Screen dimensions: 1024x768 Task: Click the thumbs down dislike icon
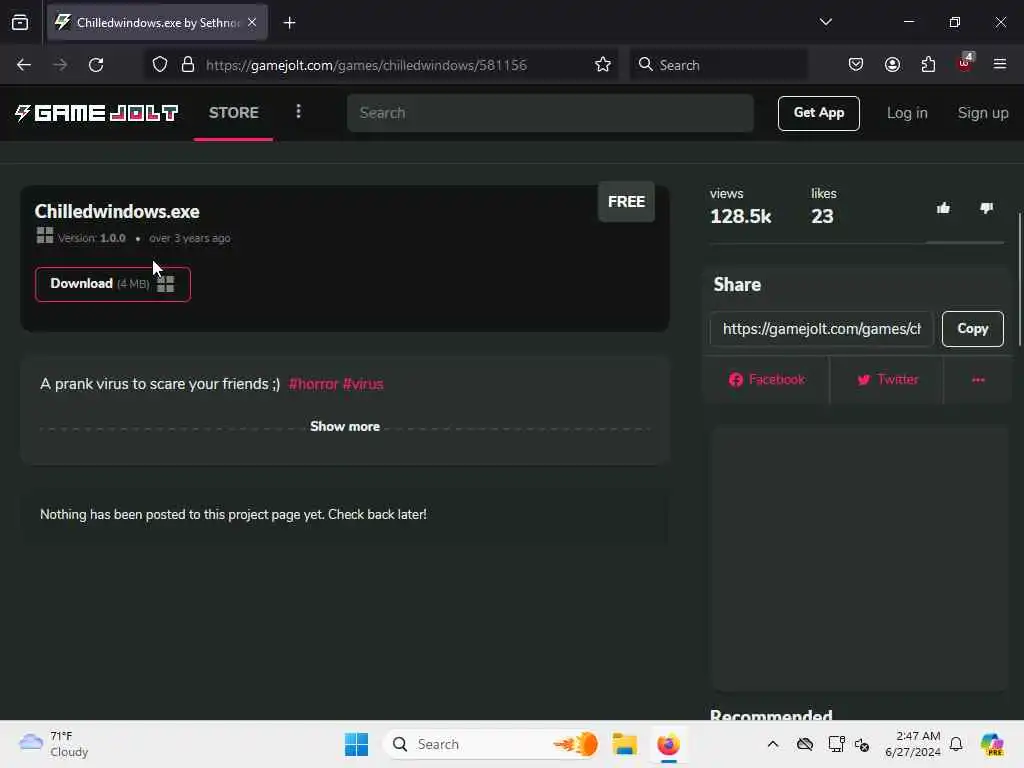click(986, 208)
